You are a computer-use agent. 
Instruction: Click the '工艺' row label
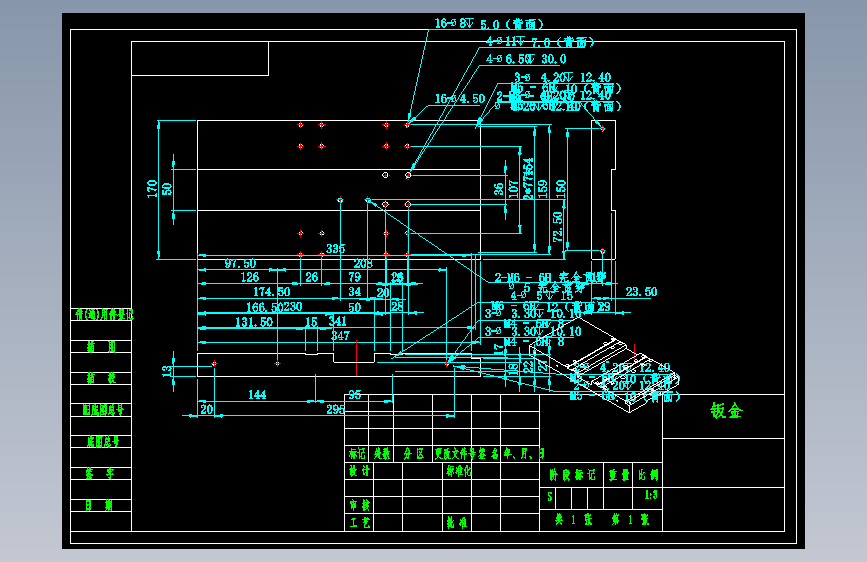[359, 522]
